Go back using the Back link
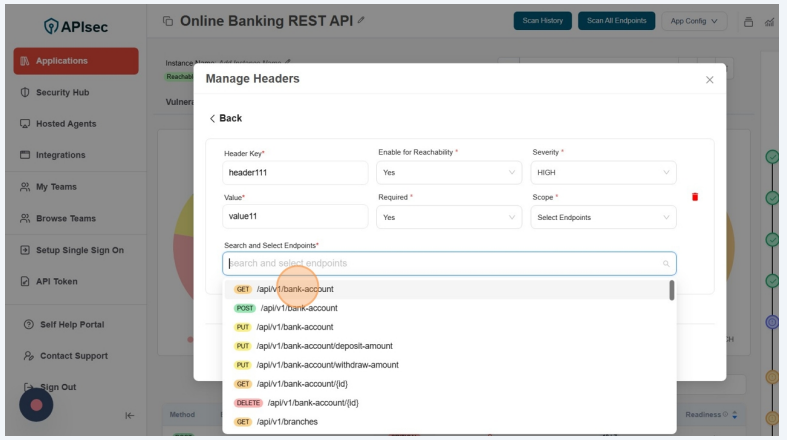Image resolution: width=787 pixels, height=440 pixels. click(225, 118)
